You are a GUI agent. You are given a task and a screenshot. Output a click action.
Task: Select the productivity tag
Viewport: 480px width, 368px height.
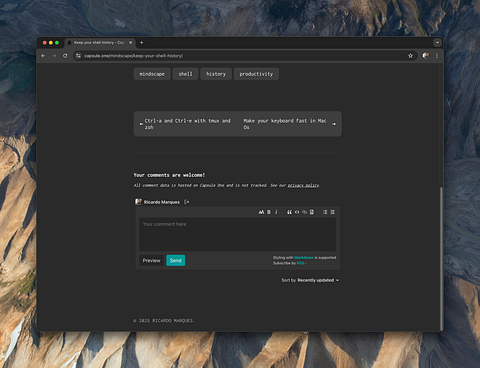tap(256, 74)
